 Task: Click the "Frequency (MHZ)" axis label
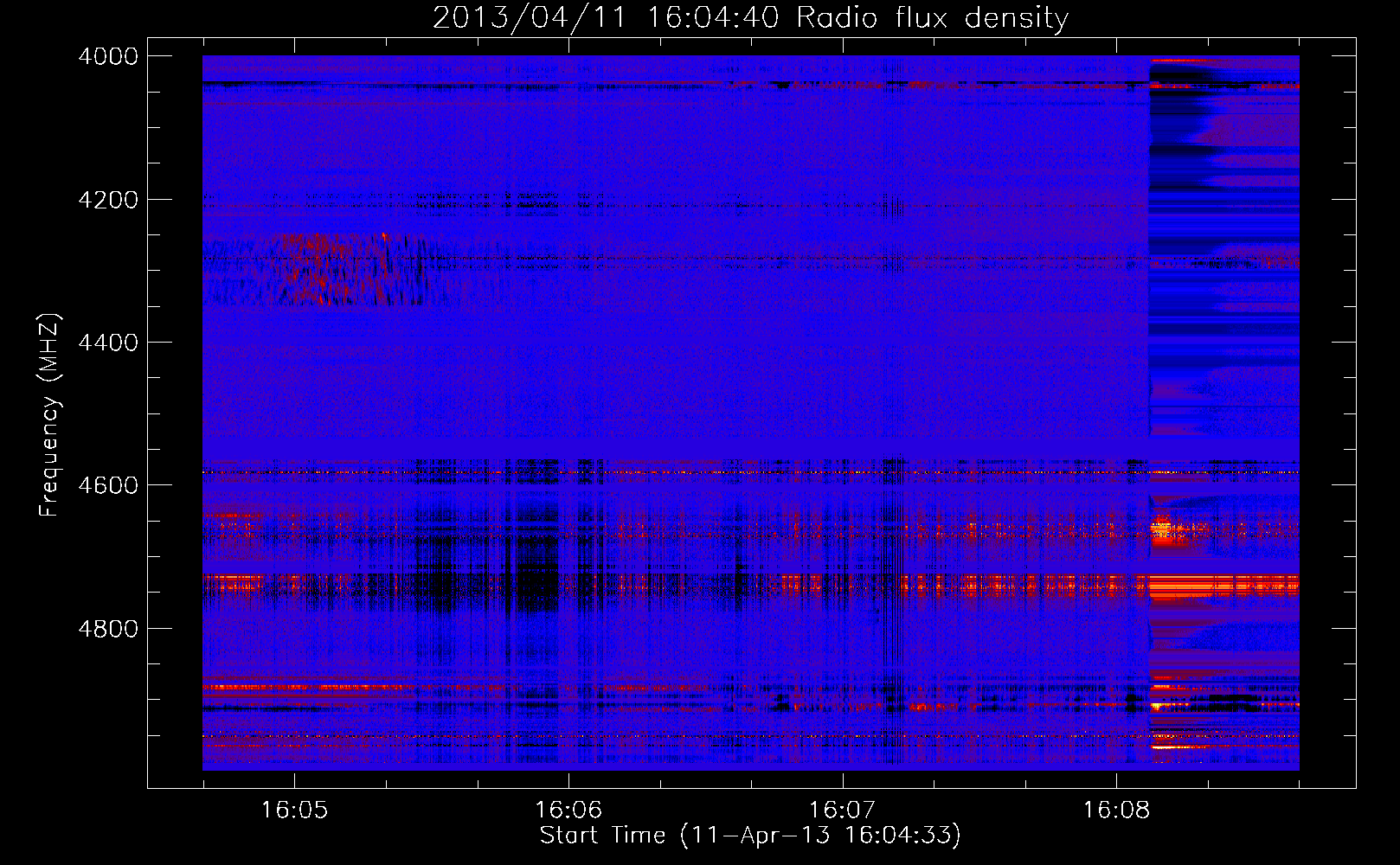pyautogui.click(x=50, y=415)
